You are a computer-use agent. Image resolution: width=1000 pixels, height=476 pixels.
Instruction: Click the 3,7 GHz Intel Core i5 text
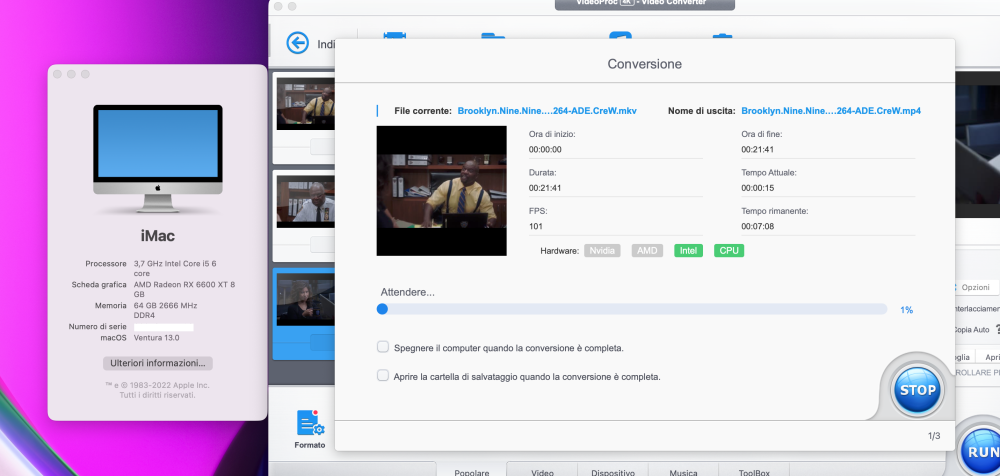point(175,268)
